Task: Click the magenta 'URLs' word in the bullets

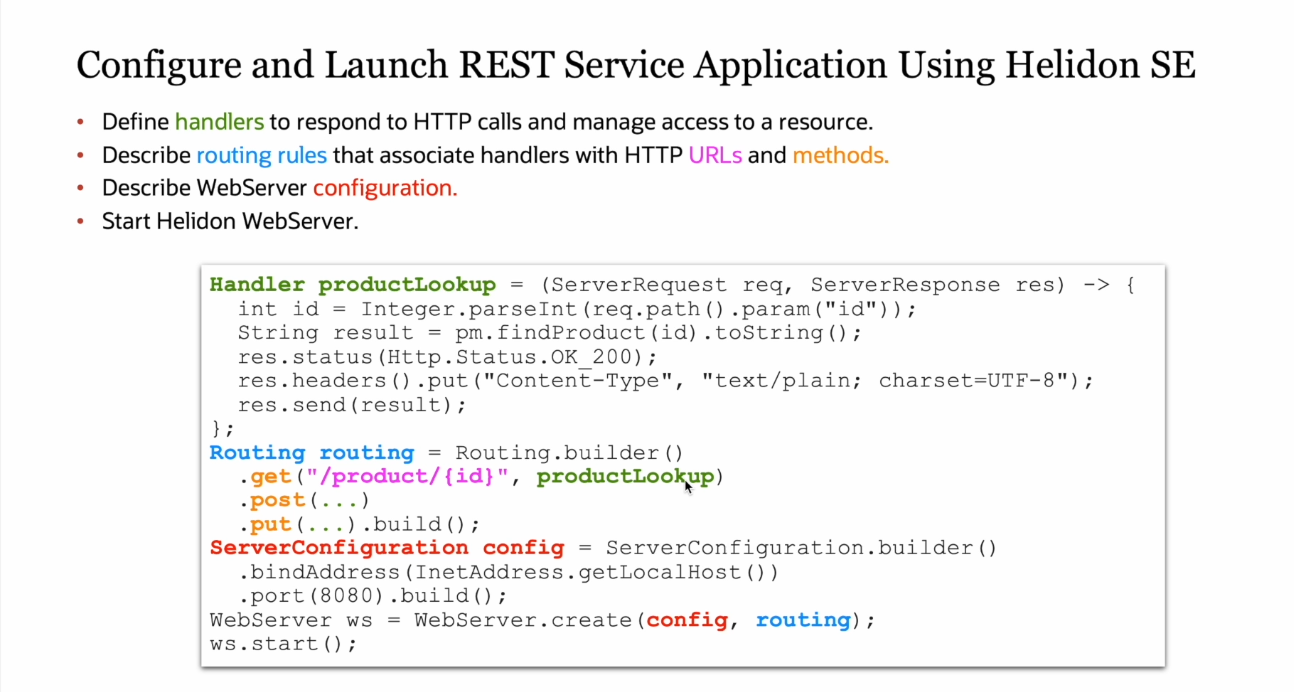Action: point(715,155)
